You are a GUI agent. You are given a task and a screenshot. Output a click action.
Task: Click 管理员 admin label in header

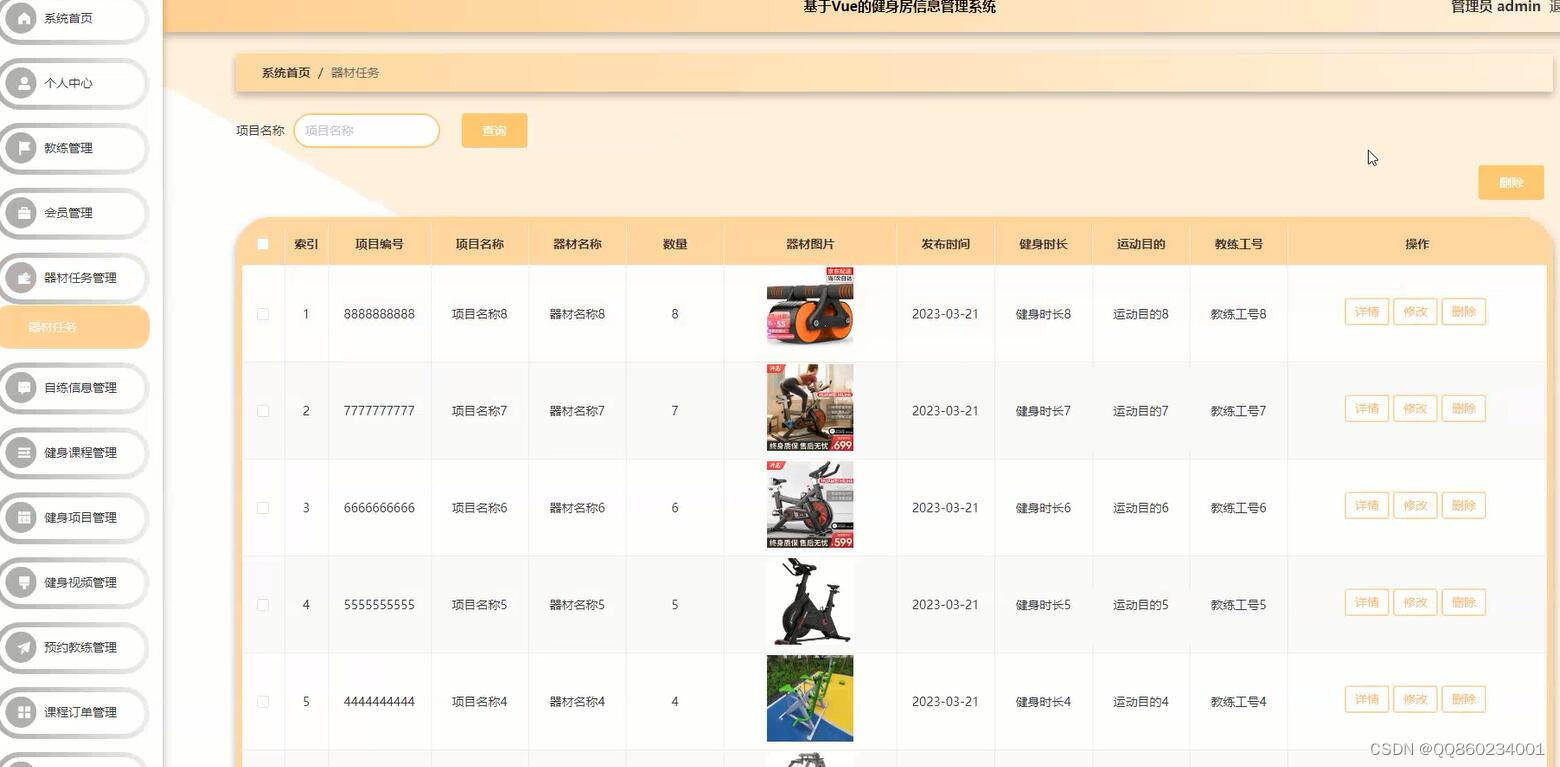click(x=1495, y=7)
